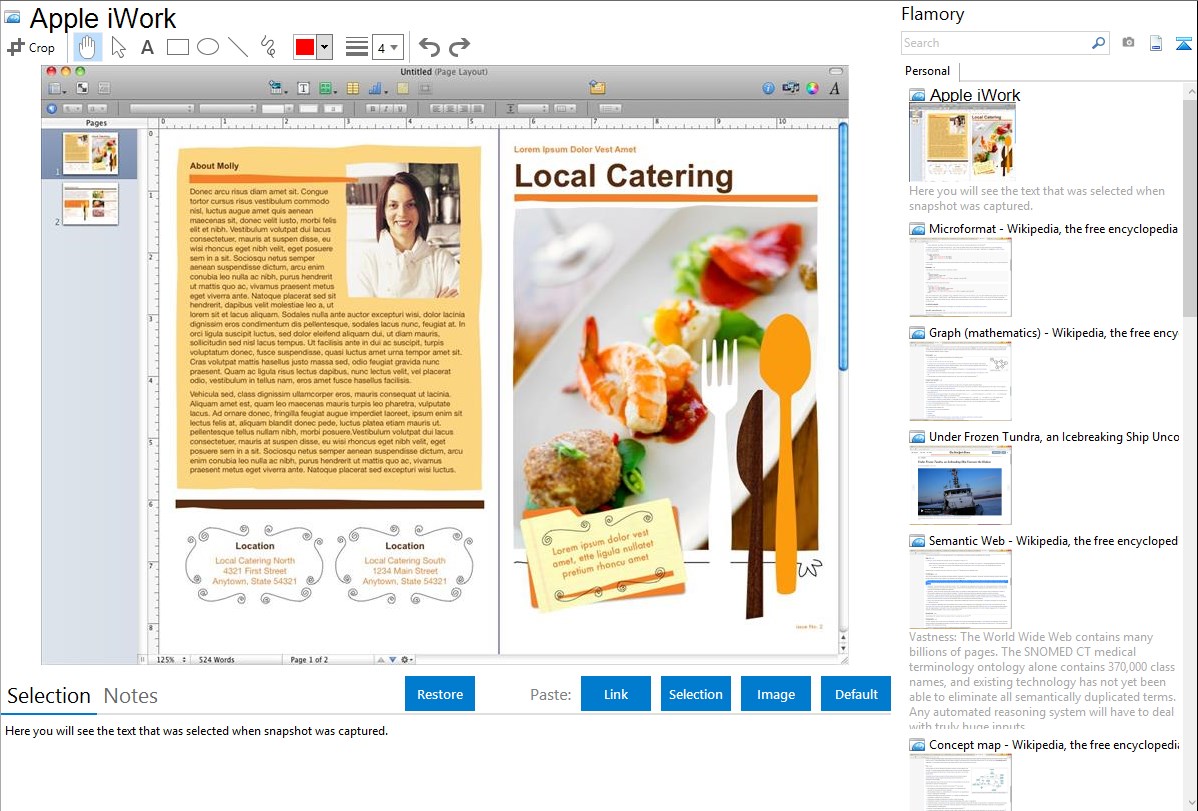Select the freehand scribble tool
Viewport: 1198px width, 811px height.
pos(268,47)
